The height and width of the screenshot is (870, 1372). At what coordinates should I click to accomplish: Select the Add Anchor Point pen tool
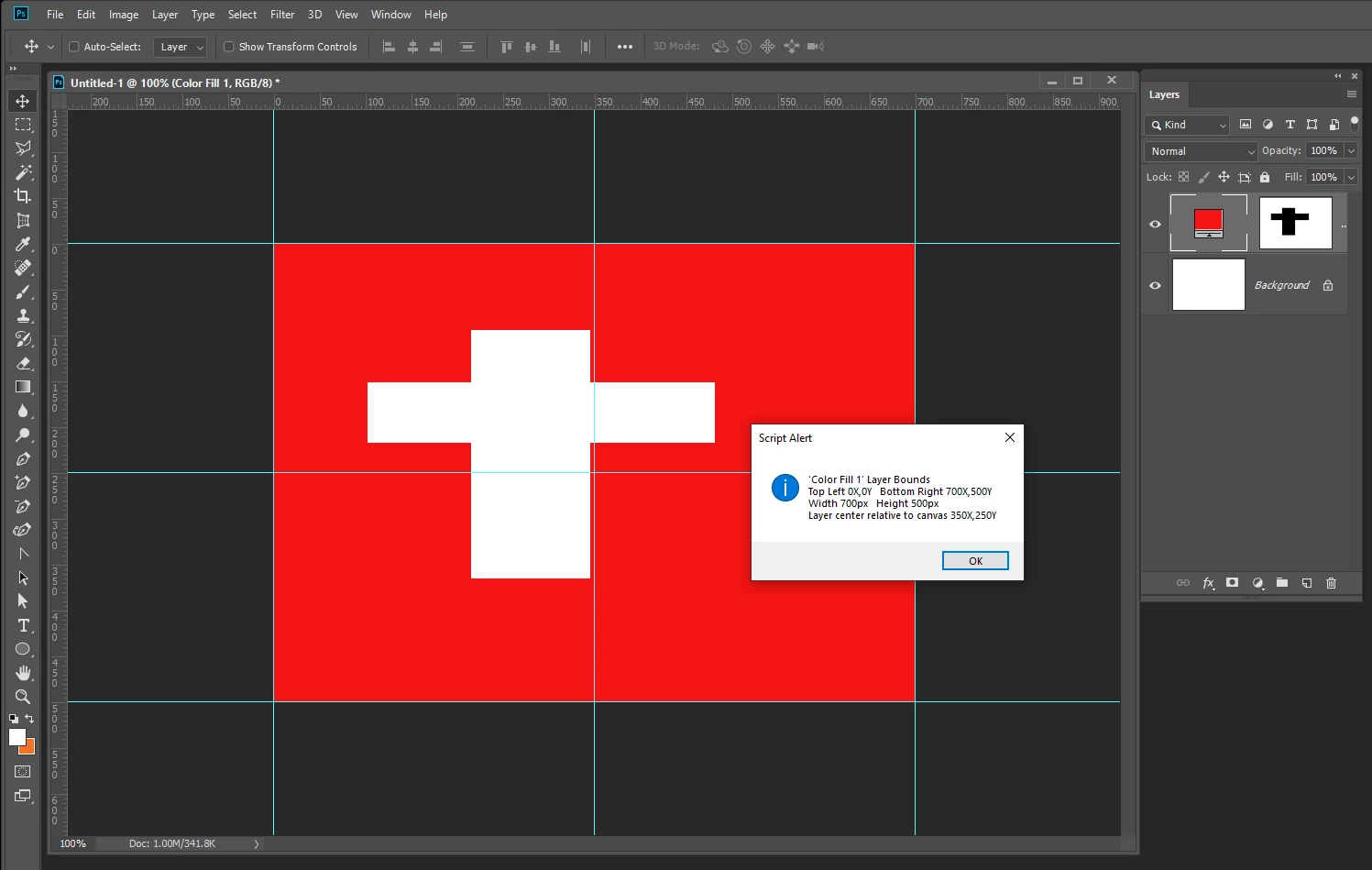click(x=23, y=482)
